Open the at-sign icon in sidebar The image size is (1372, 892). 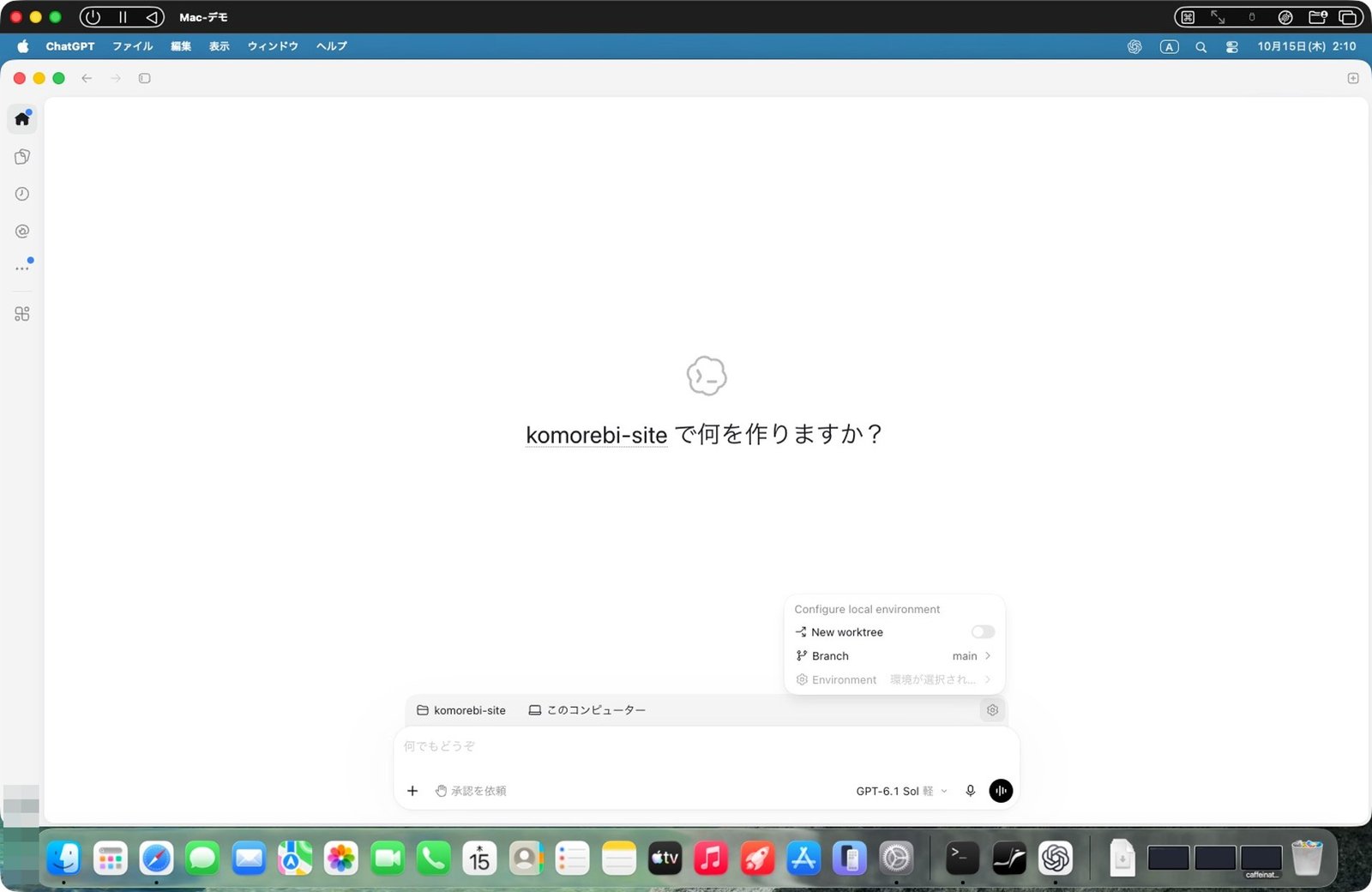(22, 231)
